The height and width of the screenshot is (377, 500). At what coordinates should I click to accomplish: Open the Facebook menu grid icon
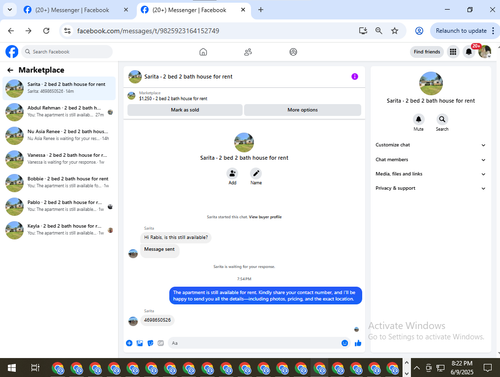pos(453,52)
